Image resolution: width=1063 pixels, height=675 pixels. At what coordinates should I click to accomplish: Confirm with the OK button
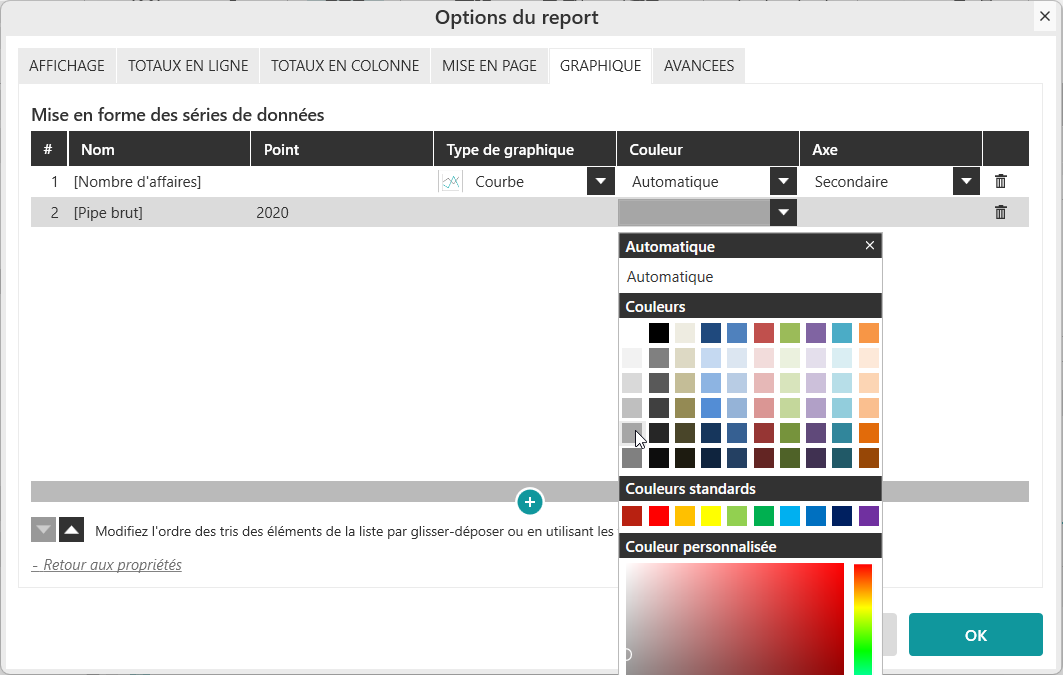(975, 635)
